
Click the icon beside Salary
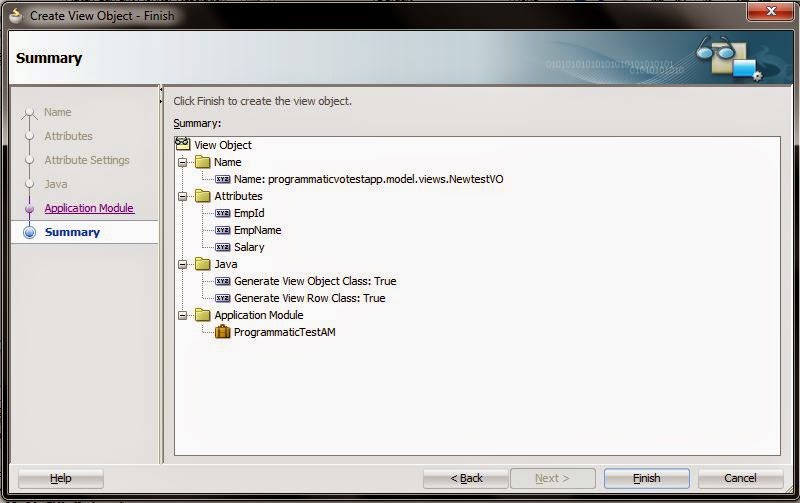pos(222,247)
